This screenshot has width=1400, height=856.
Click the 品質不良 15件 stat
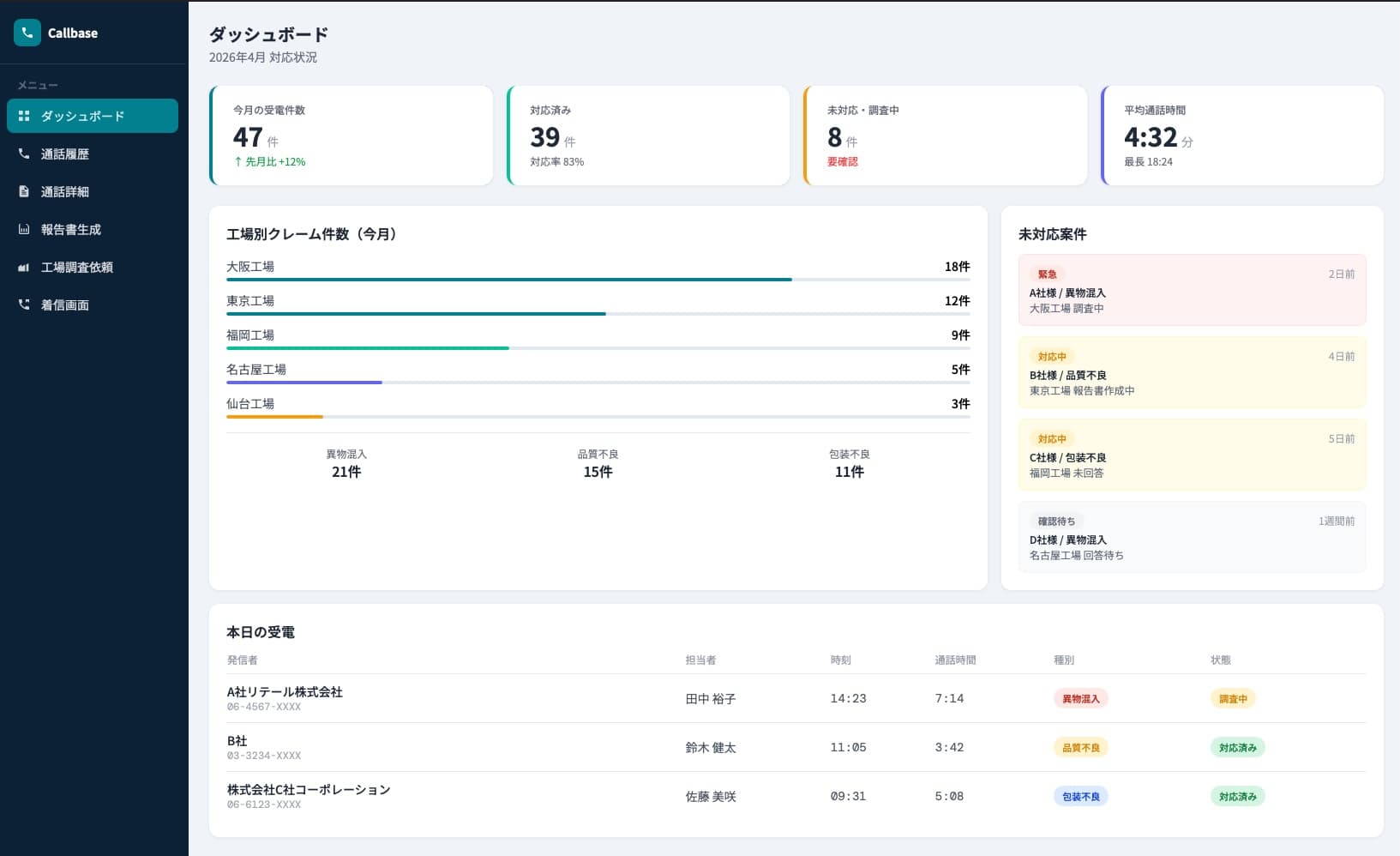coord(598,463)
